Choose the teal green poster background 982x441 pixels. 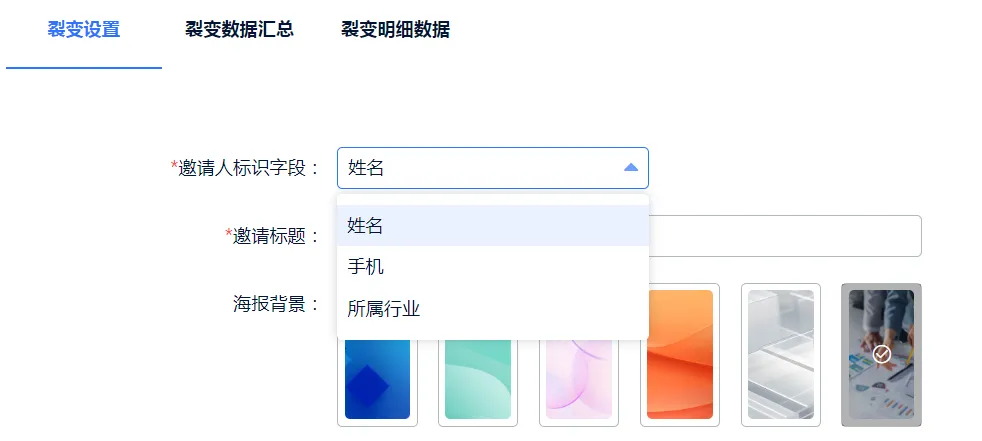(x=477, y=383)
